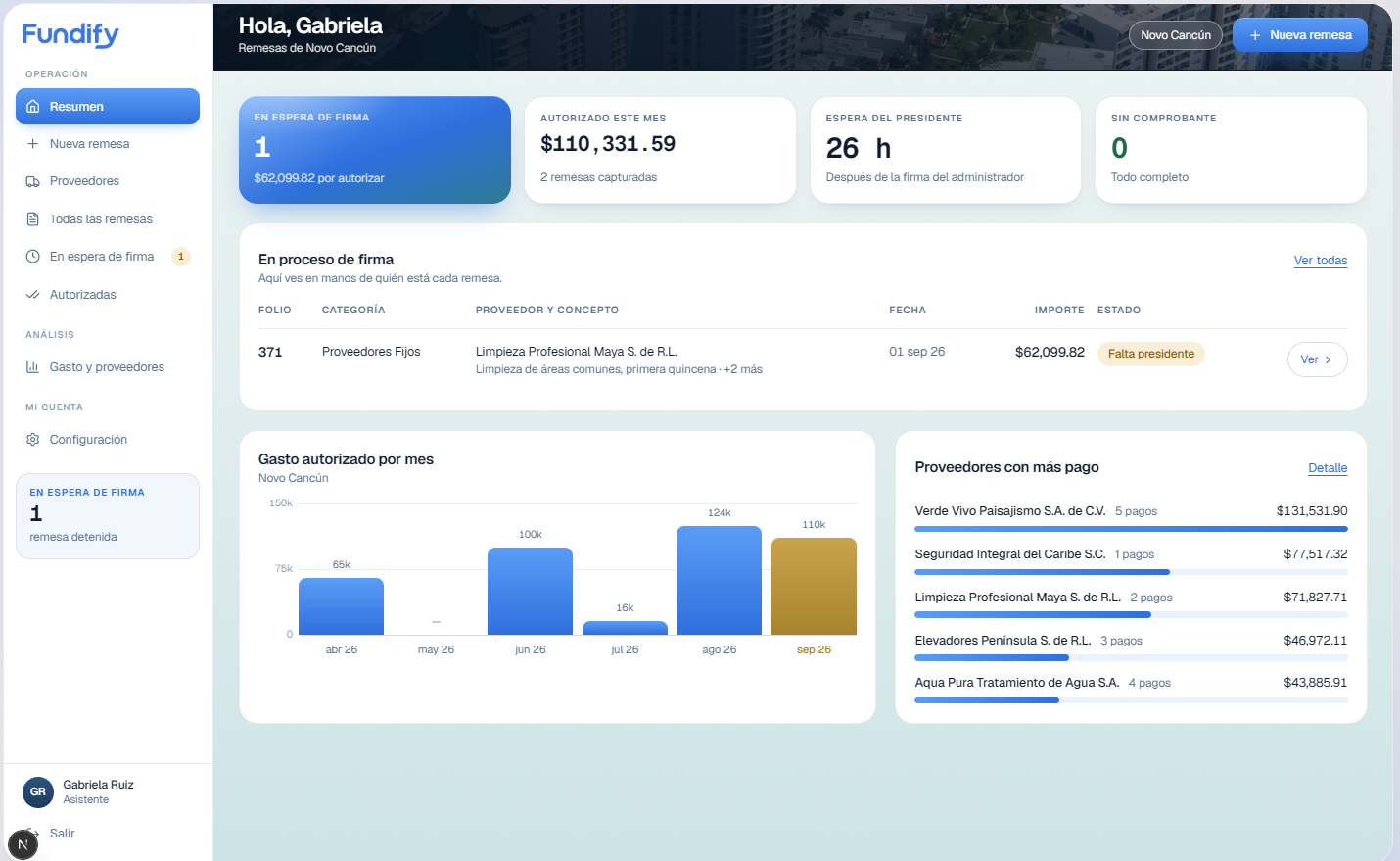Click folio number 371
Image resolution: width=1400 pixels, height=861 pixels.
tap(270, 352)
